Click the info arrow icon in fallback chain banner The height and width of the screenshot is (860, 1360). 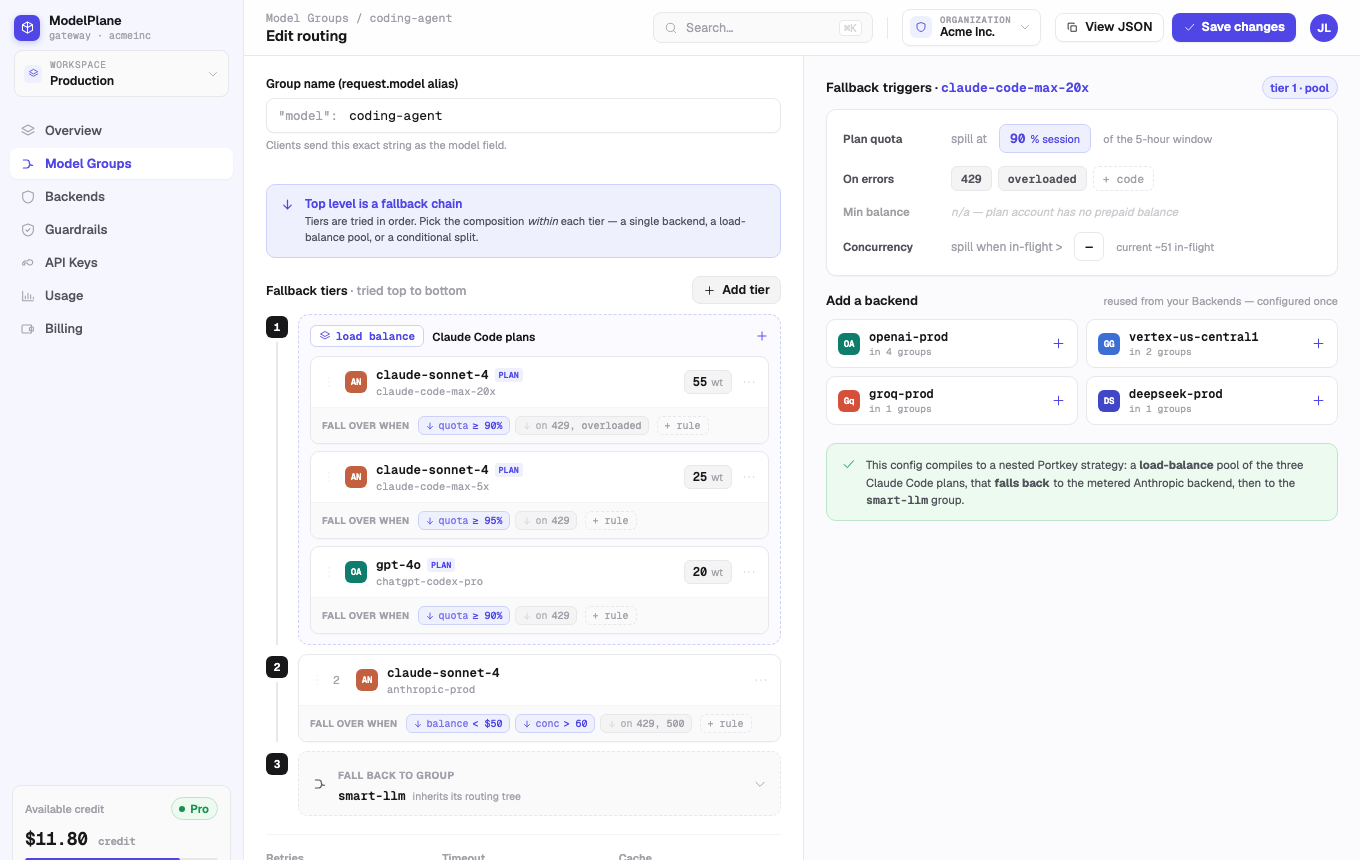(288, 203)
